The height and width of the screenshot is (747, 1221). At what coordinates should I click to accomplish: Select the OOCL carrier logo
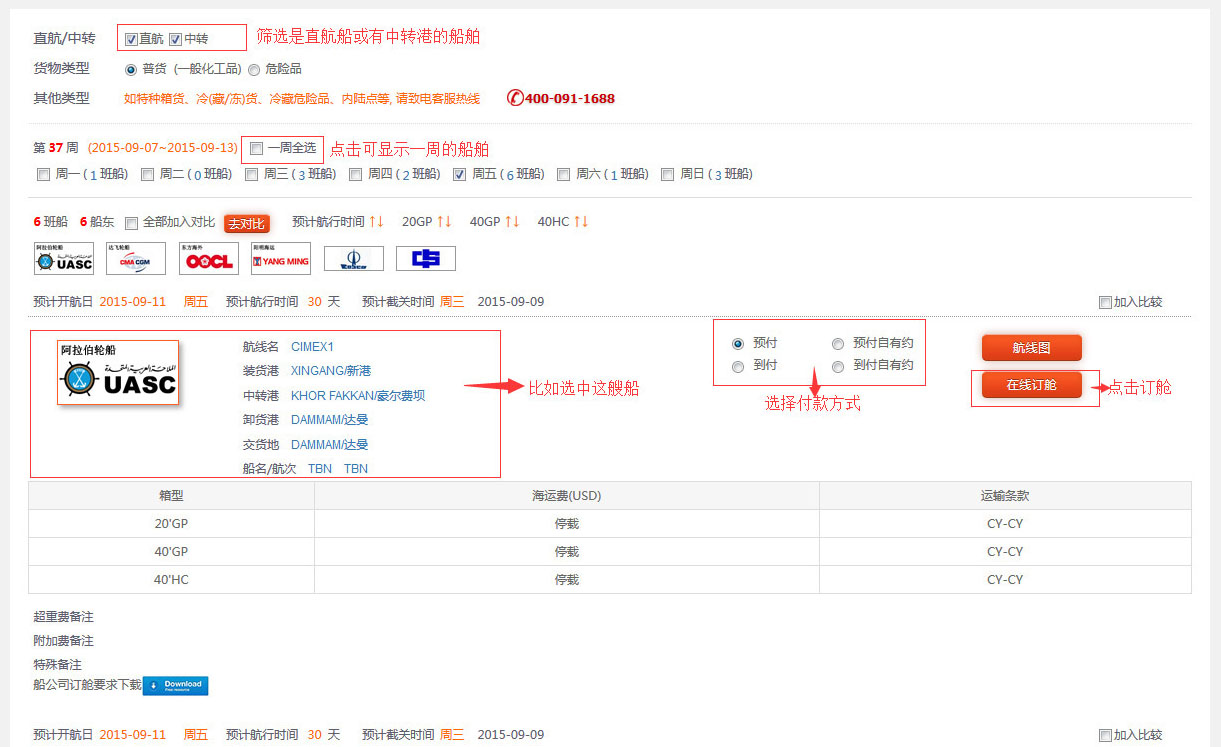(x=209, y=258)
